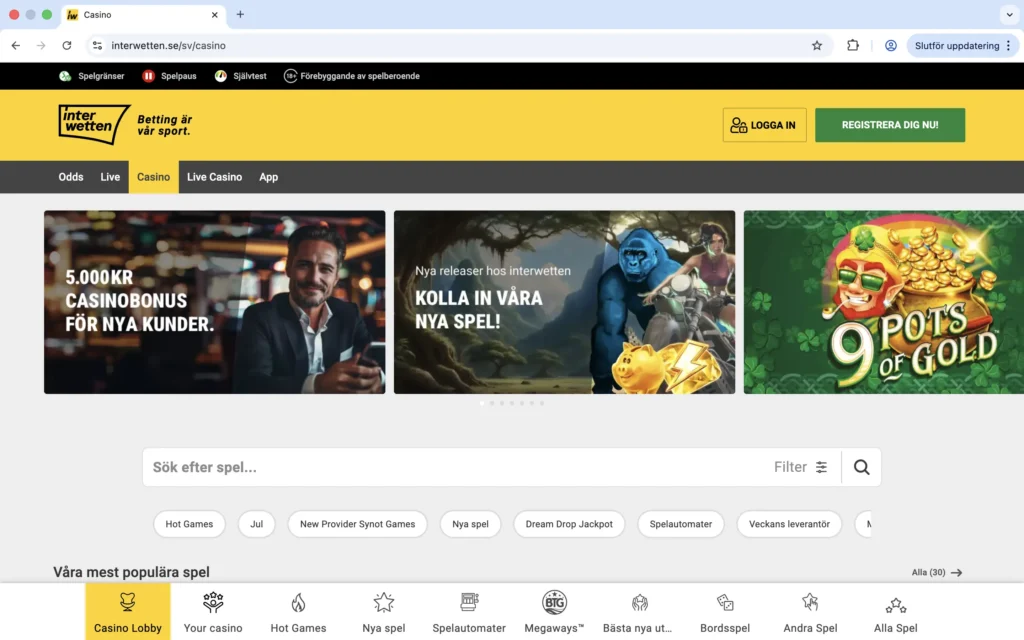Open the Odds menu item
This screenshot has height=640, width=1024.
[70, 177]
